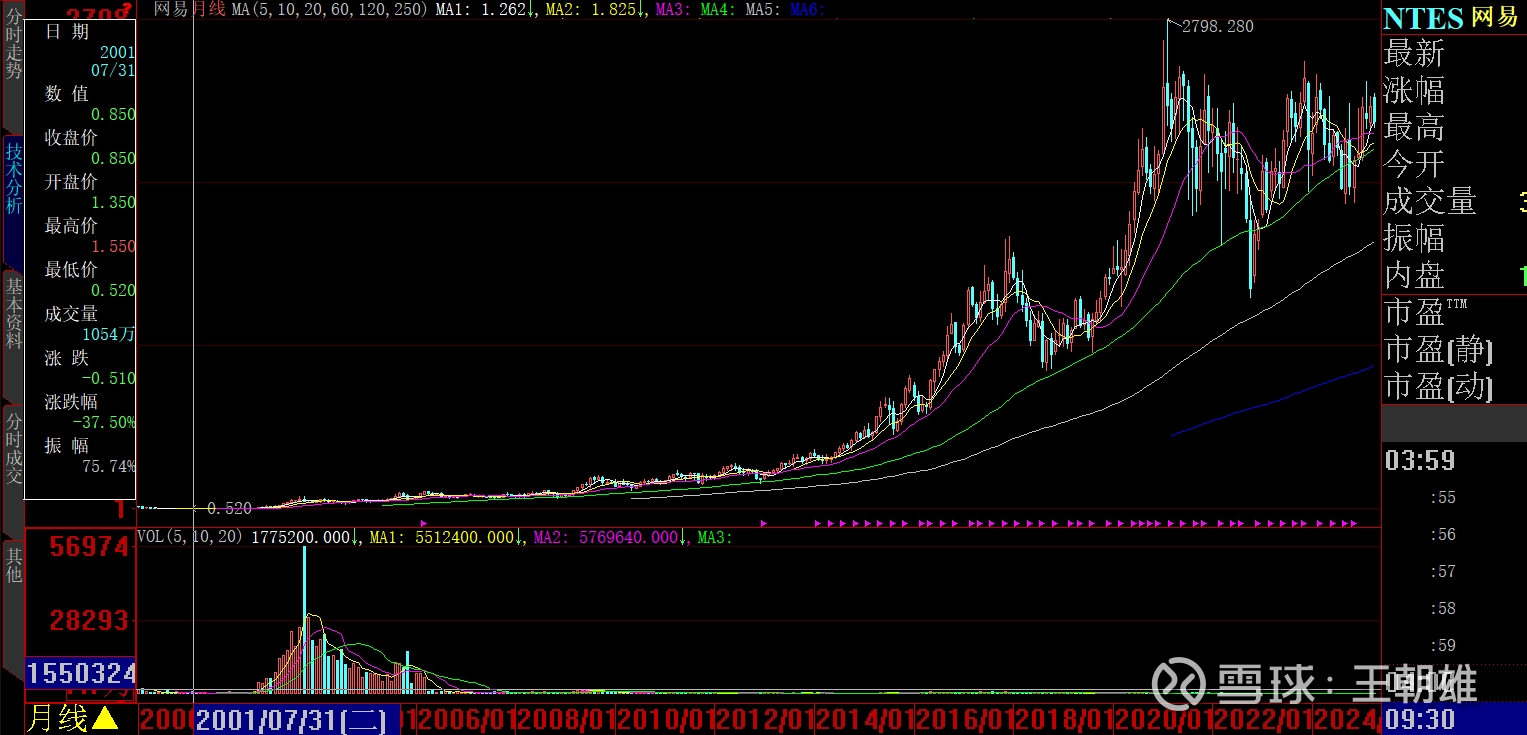The image size is (1527, 735).
Task: Click the 75.74% amplitude value
Action: [x=109, y=466]
